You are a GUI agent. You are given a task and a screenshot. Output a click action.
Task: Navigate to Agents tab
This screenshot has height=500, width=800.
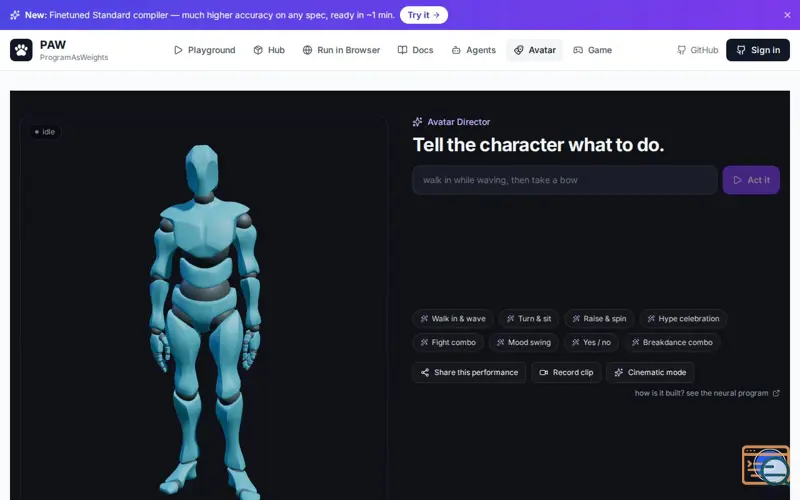473,50
